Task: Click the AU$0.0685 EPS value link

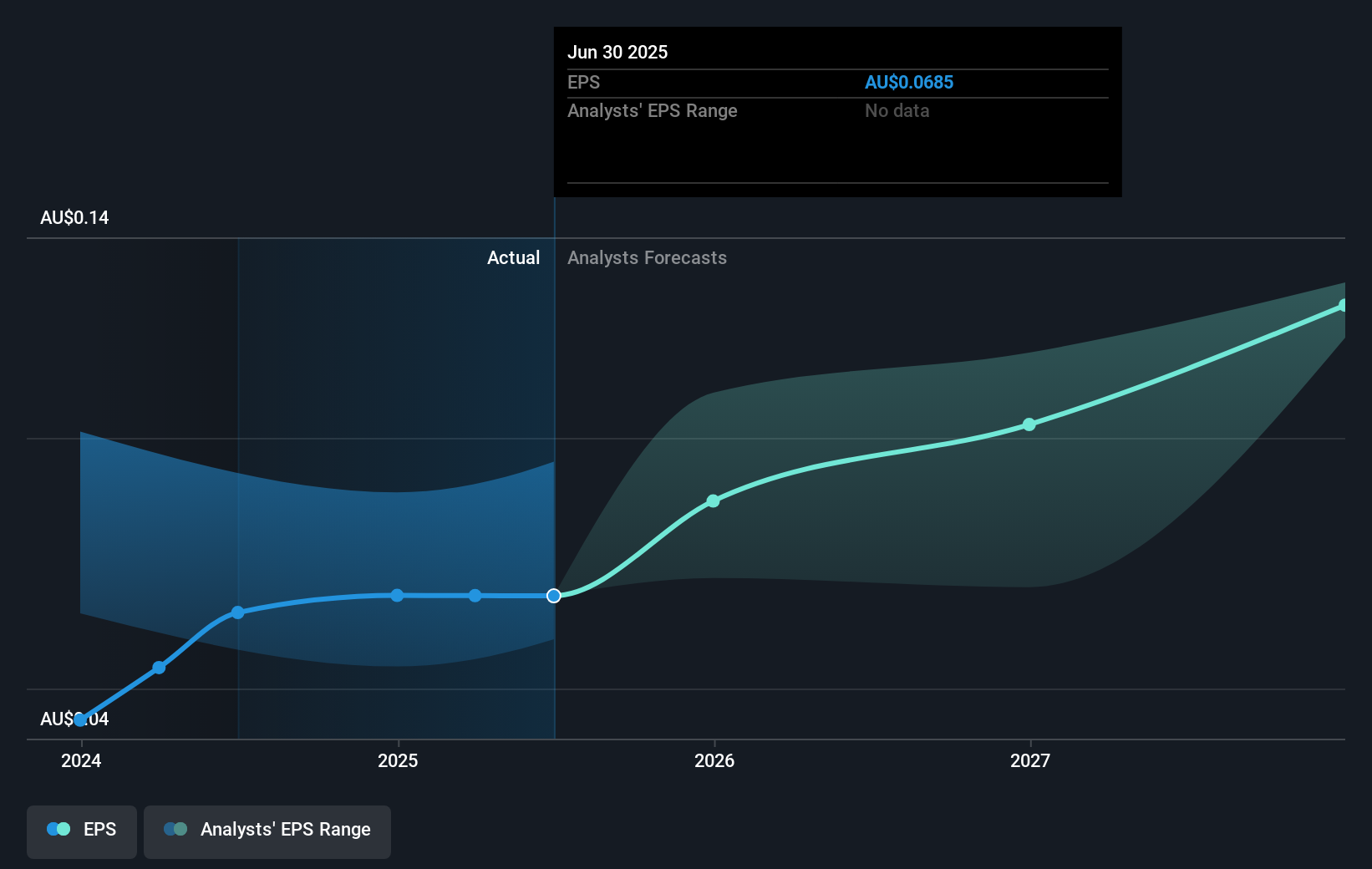Action: (x=910, y=82)
